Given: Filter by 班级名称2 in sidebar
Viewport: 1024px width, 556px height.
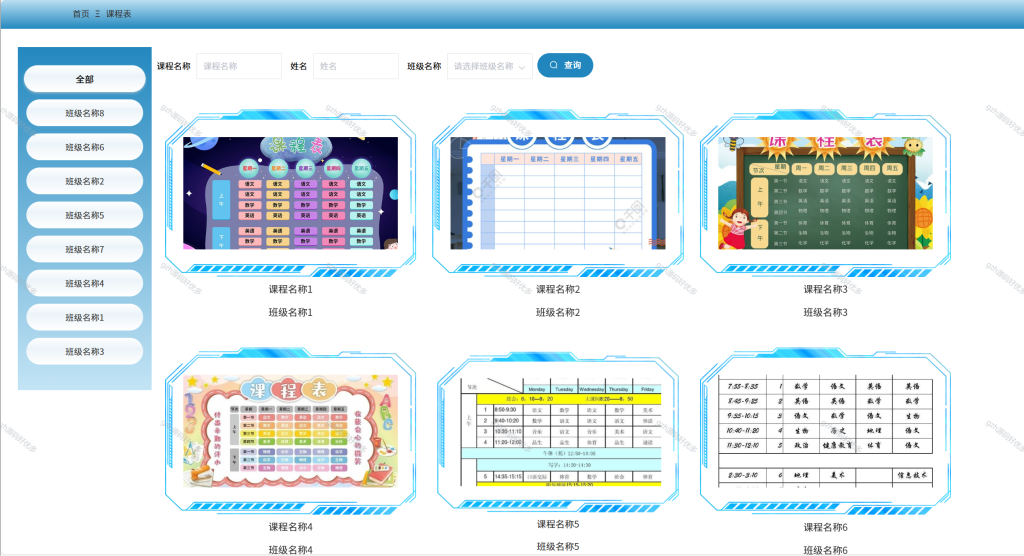Looking at the screenshot, I should [x=85, y=181].
